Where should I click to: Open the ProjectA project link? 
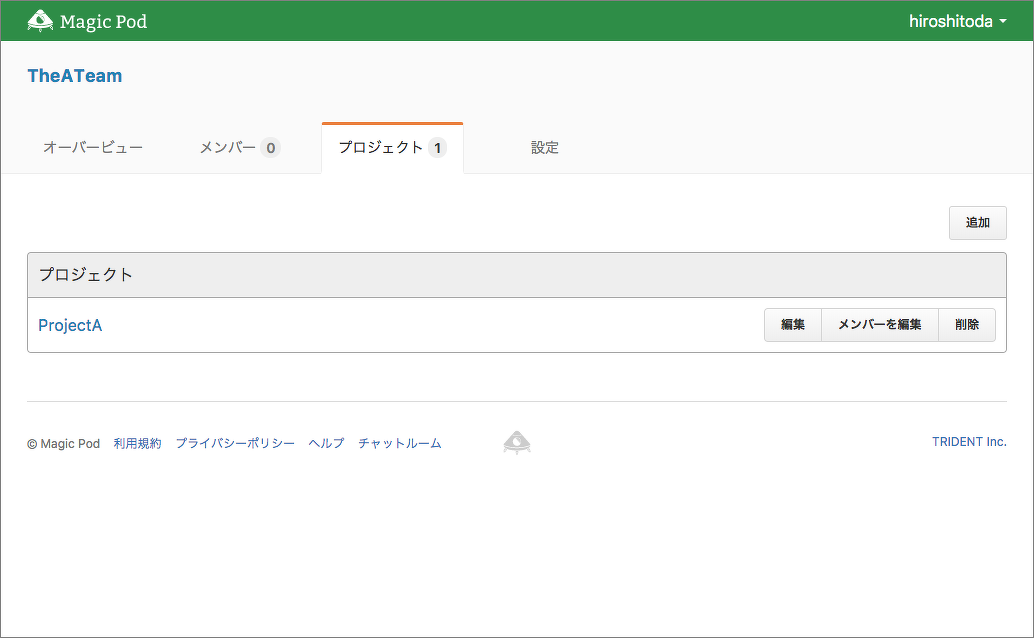70,325
